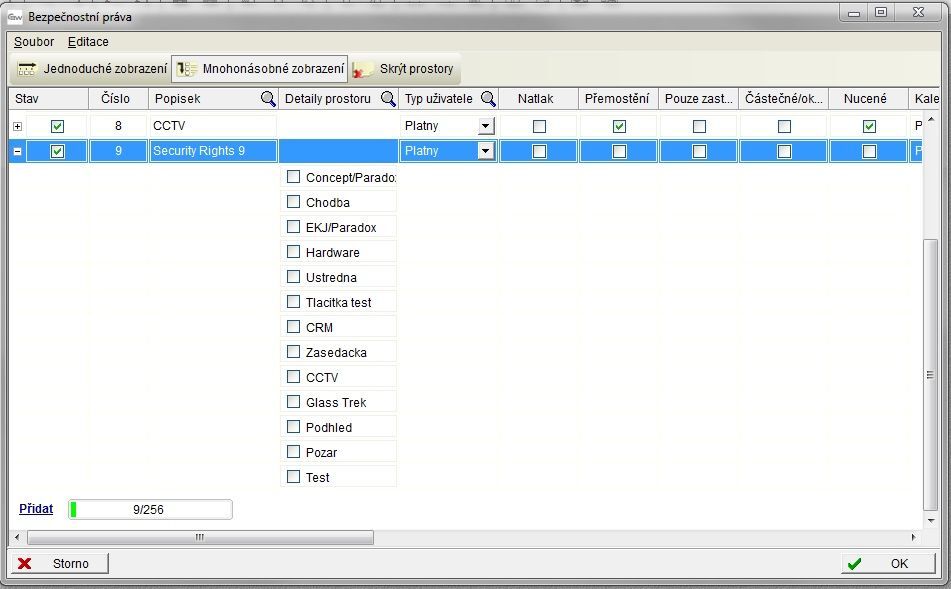Click the horizontal scrollbar thumb
Viewport: 951px width, 589px height.
[200, 537]
